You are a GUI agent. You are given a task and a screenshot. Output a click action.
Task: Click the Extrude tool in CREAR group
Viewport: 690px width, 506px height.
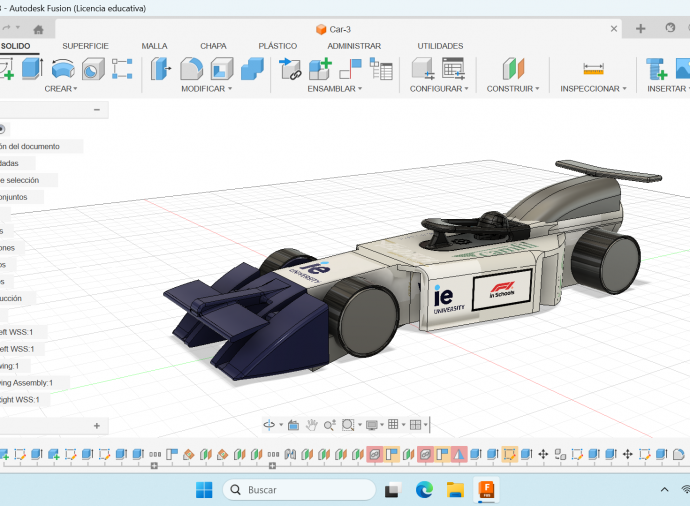pyautogui.click(x=33, y=69)
